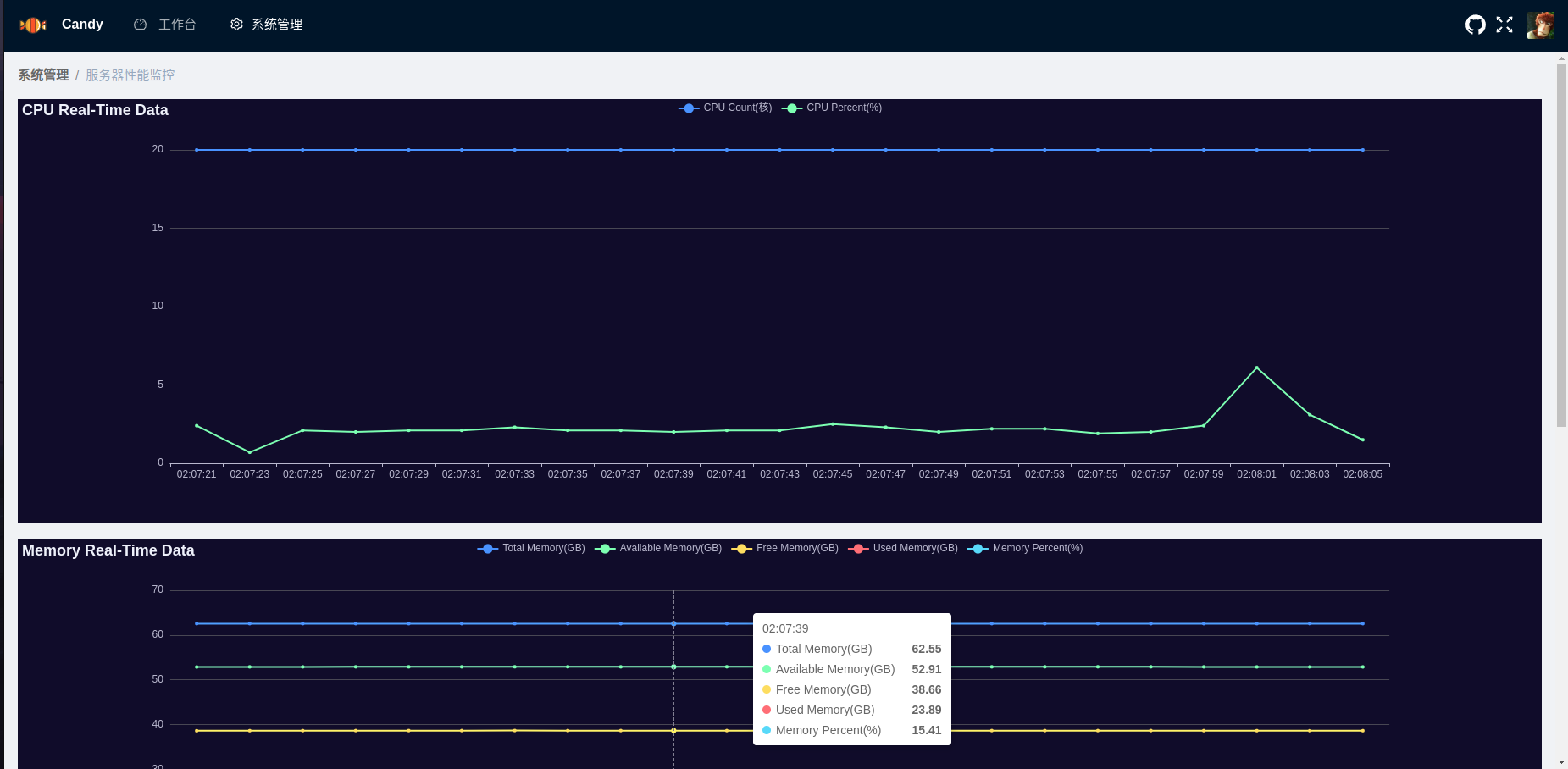1568x769 pixels.
Task: Click the tooltip value 52.91
Action: coord(927,669)
